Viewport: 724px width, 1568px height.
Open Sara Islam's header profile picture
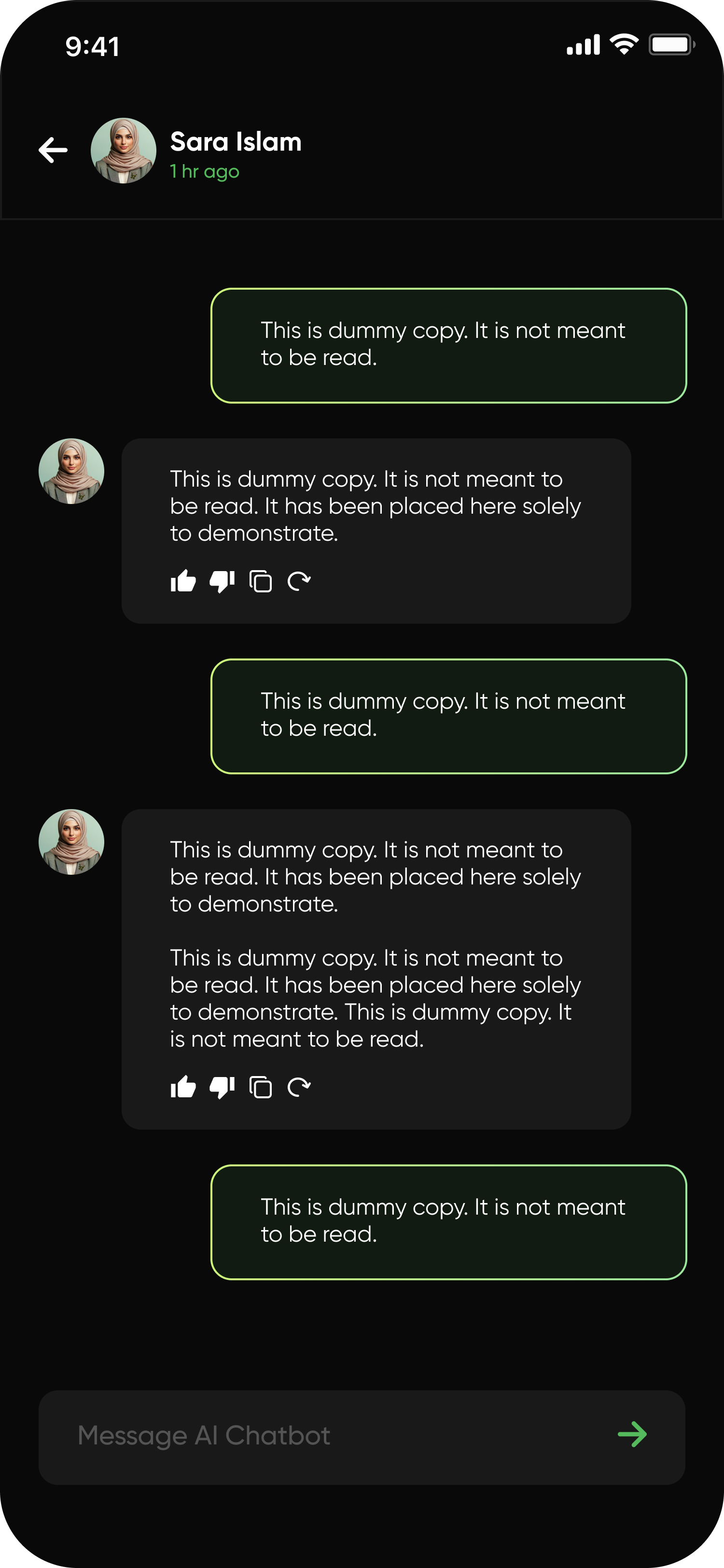click(124, 150)
